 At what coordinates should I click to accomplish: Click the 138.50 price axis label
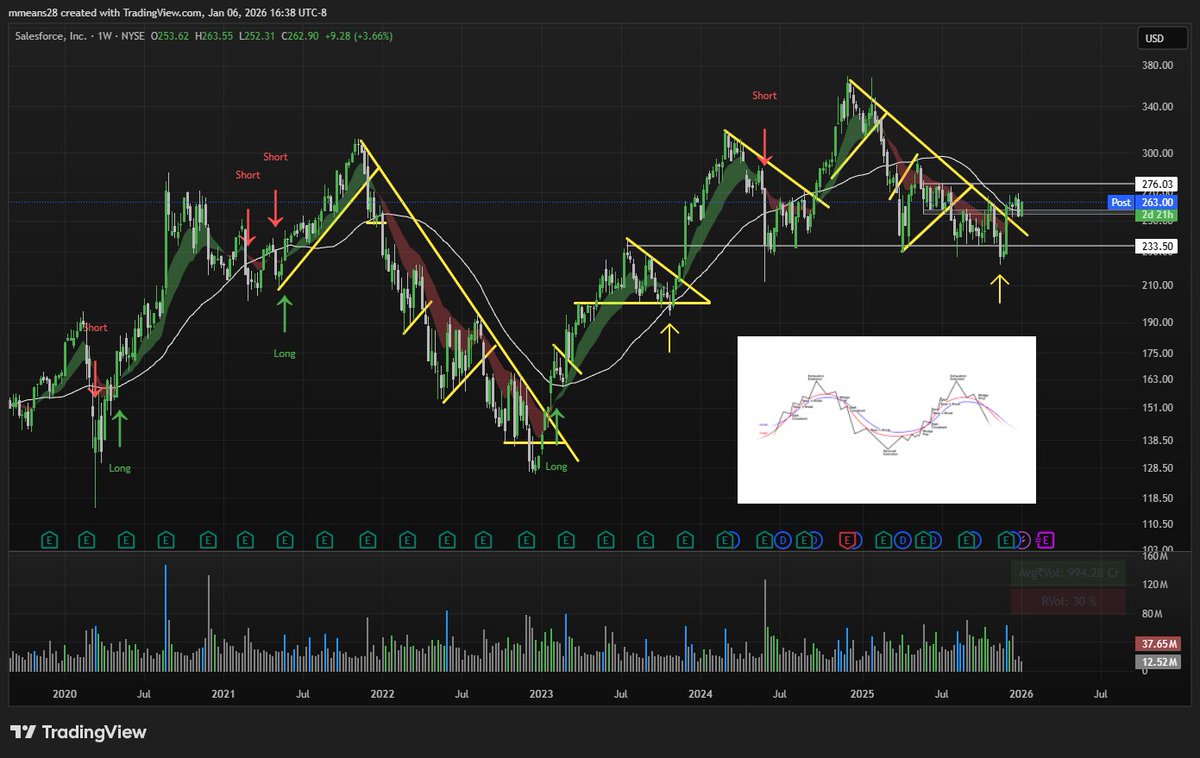pos(1157,440)
